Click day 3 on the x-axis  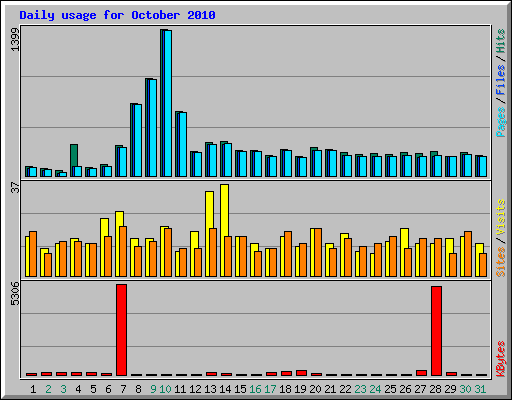[x=63, y=389]
